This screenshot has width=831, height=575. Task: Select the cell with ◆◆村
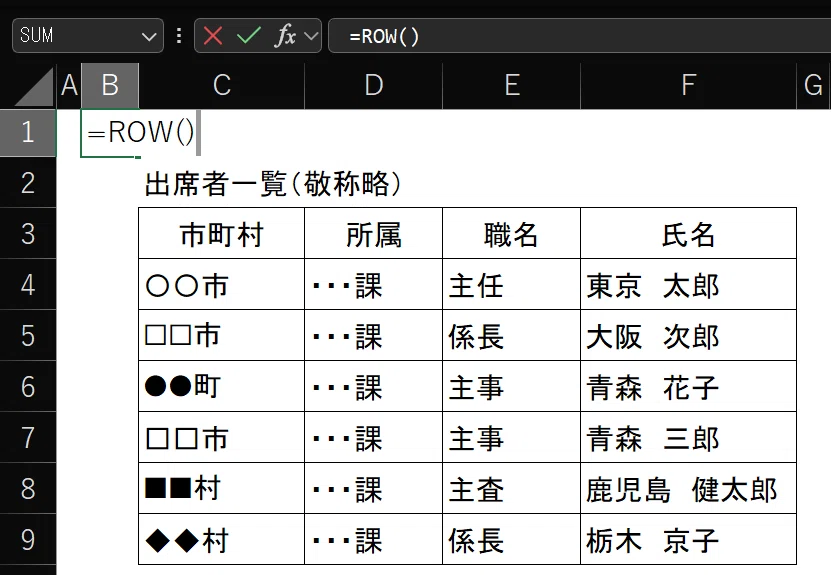coord(222,539)
